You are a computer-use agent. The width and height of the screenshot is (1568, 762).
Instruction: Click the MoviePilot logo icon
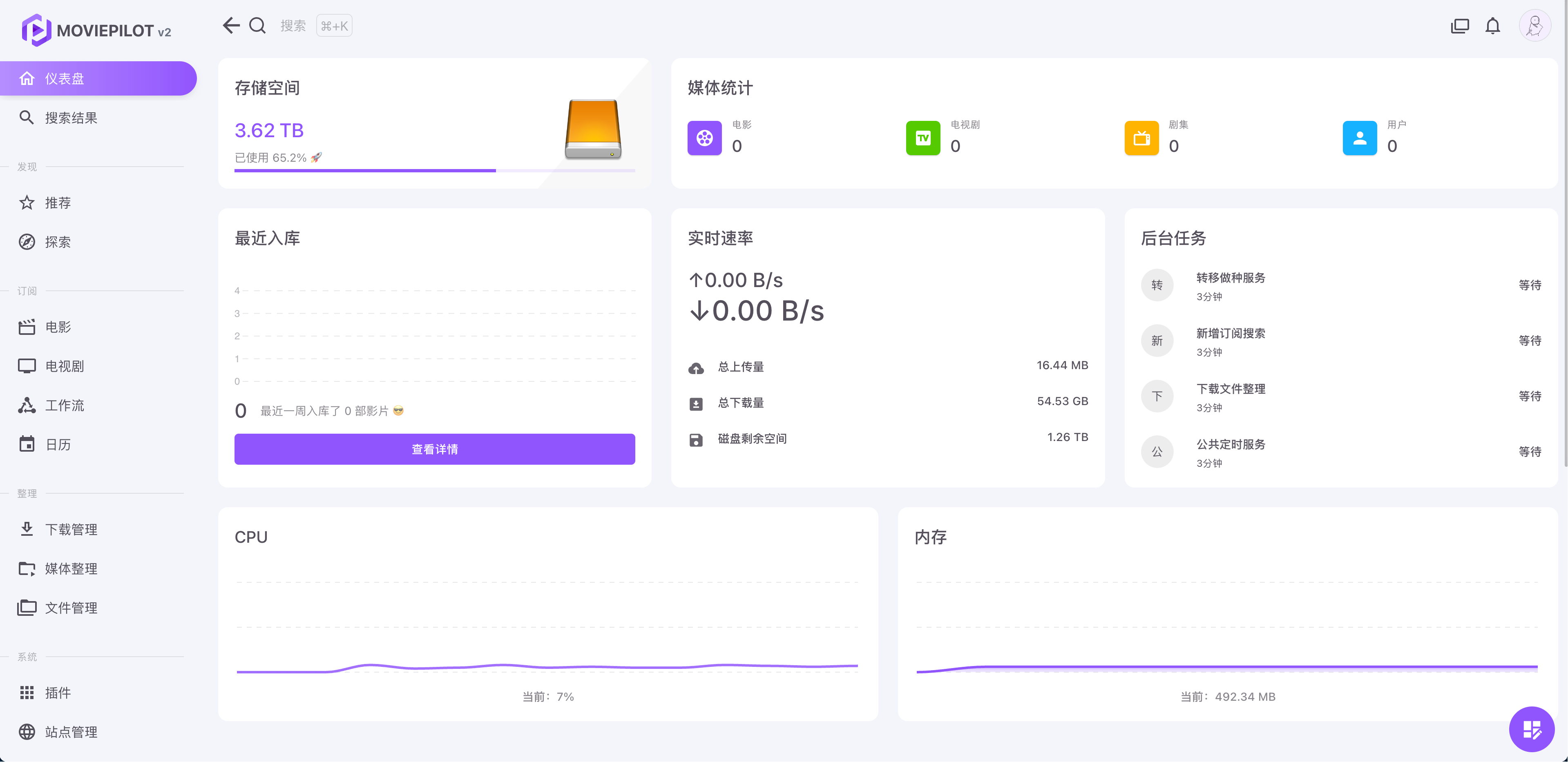pyautogui.click(x=36, y=30)
